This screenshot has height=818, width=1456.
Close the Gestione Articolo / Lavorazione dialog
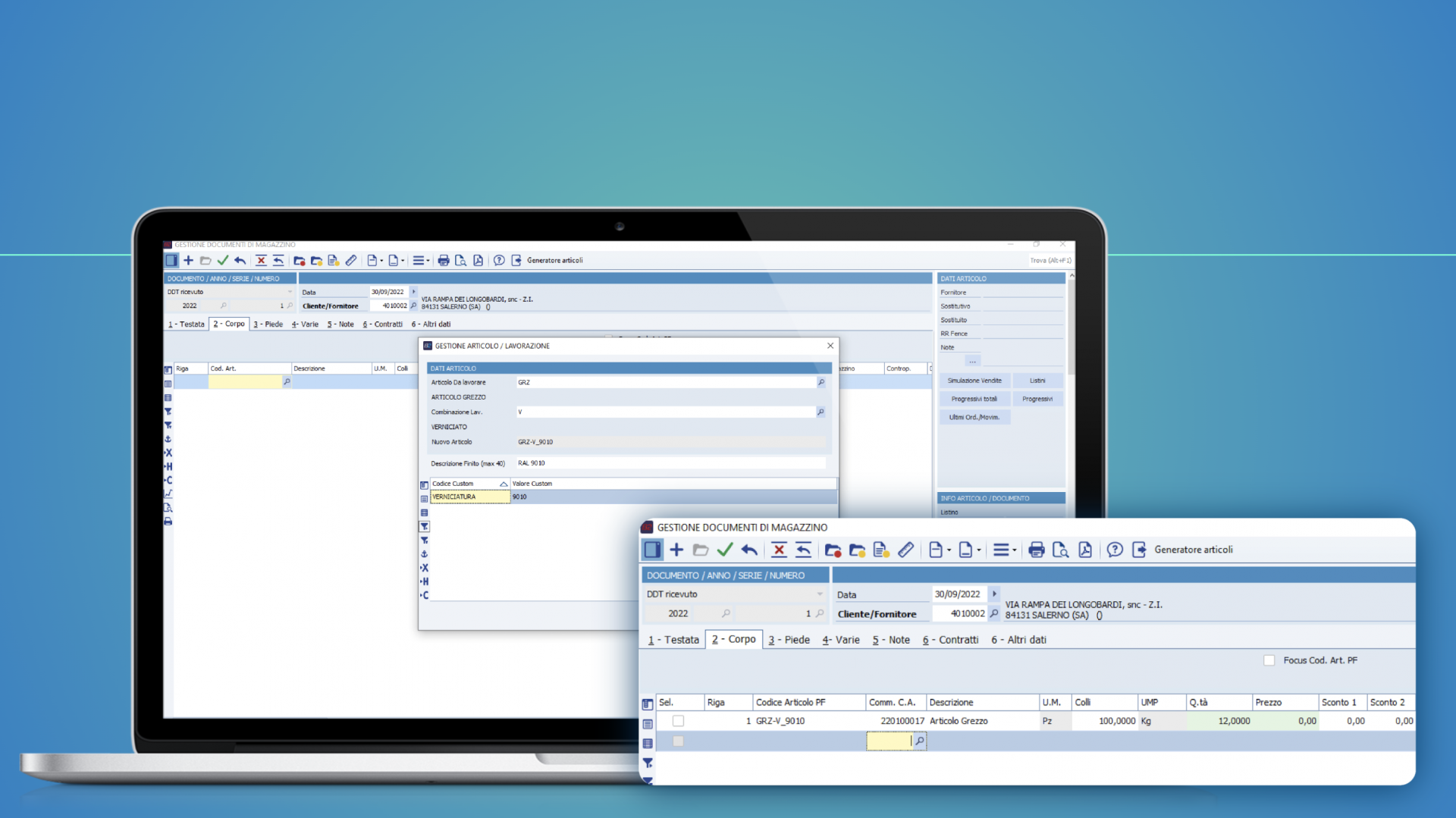pos(830,346)
